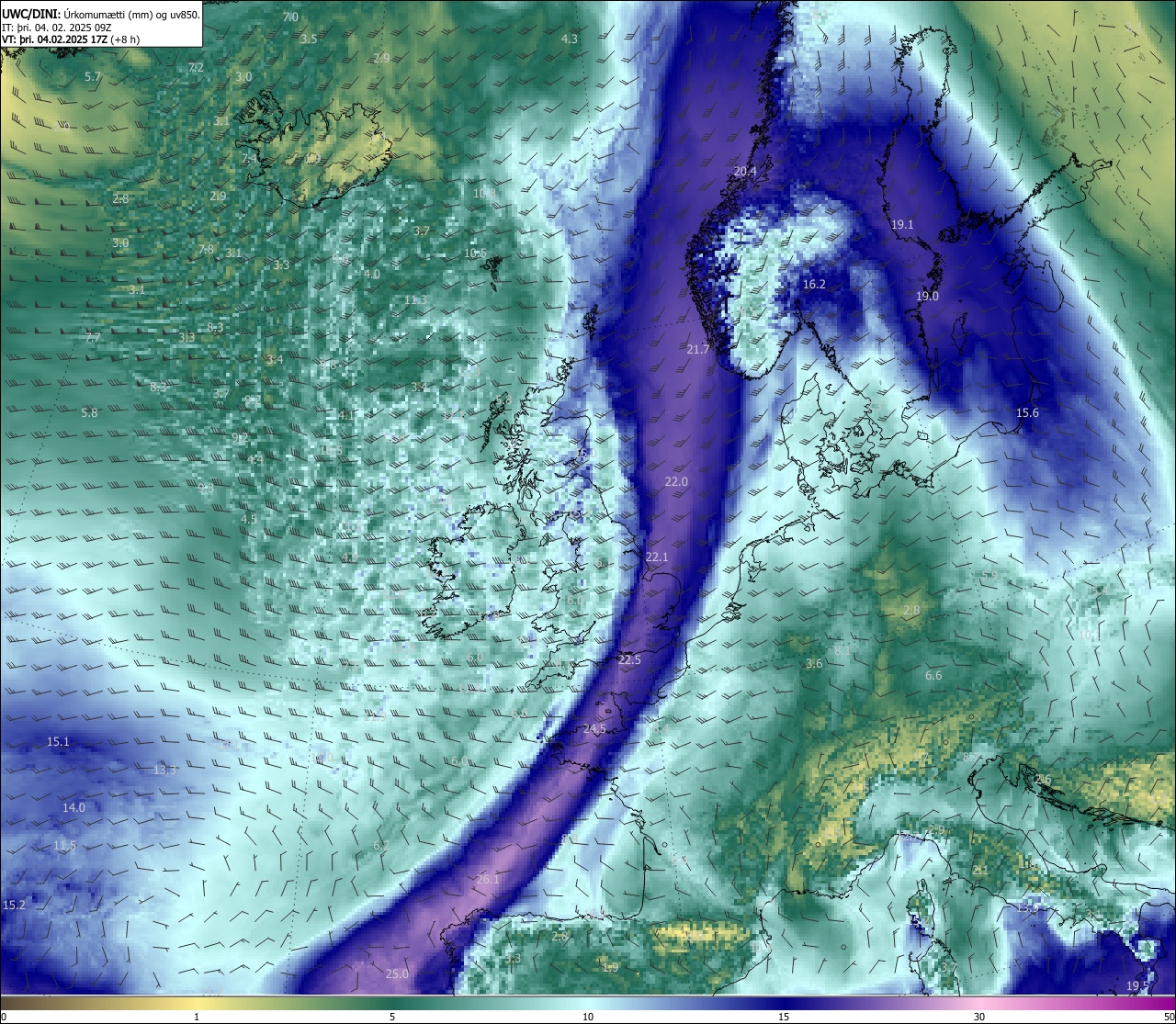Click the color scale tick label 10
The image size is (1176, 1024).
588,1017
